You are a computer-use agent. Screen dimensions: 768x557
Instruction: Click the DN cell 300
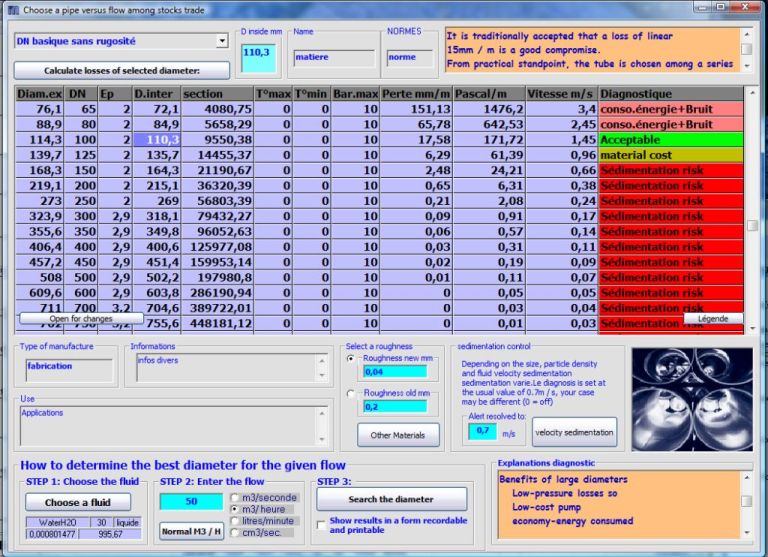pyautogui.click(x=81, y=216)
